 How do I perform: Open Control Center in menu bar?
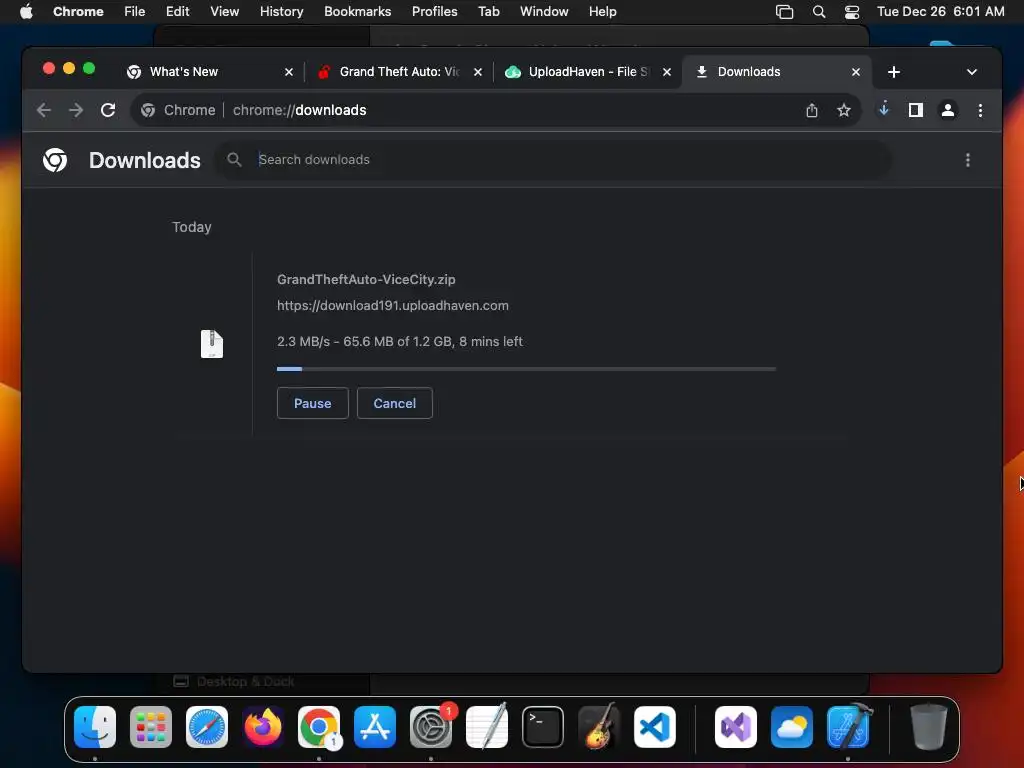pyautogui.click(x=852, y=12)
